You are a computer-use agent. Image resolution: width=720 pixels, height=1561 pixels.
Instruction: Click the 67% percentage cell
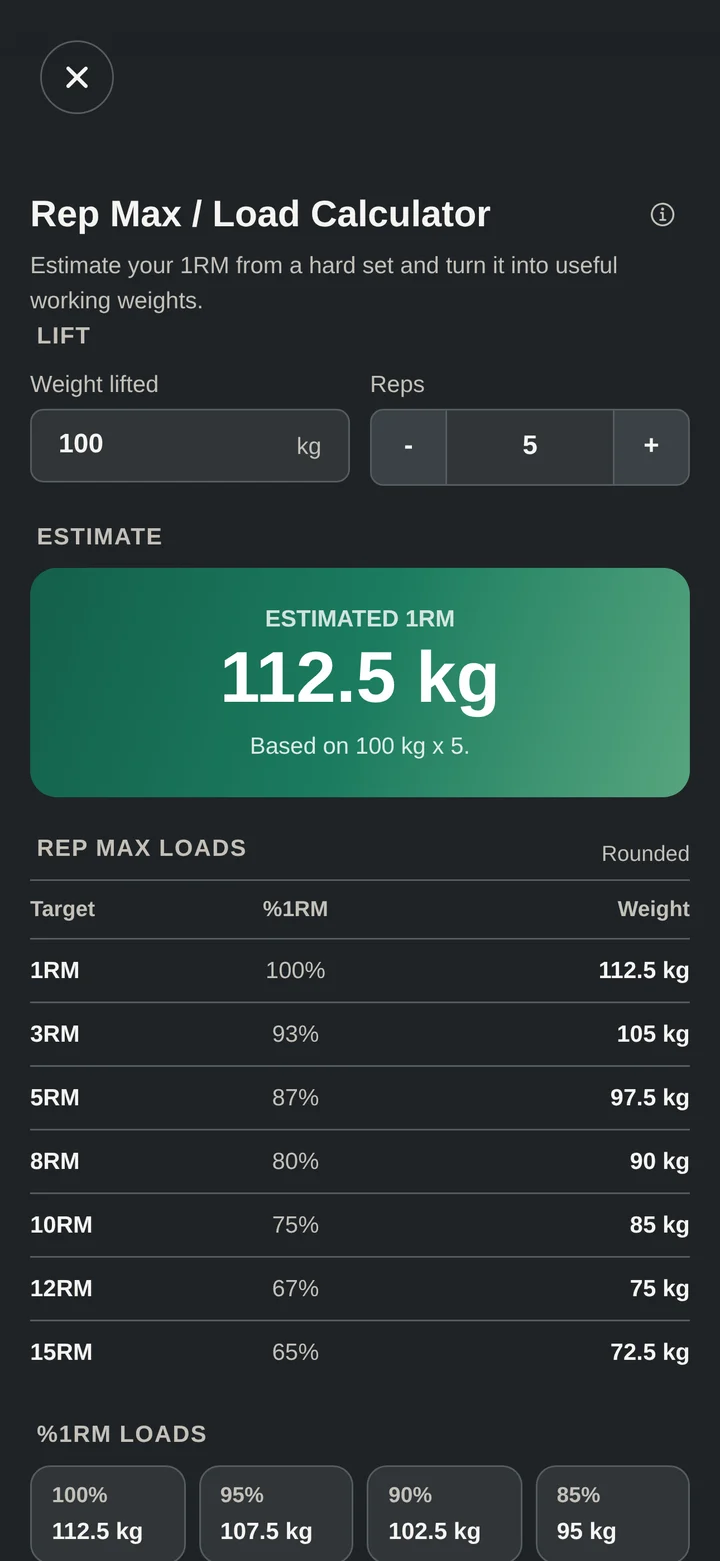coord(295,1289)
